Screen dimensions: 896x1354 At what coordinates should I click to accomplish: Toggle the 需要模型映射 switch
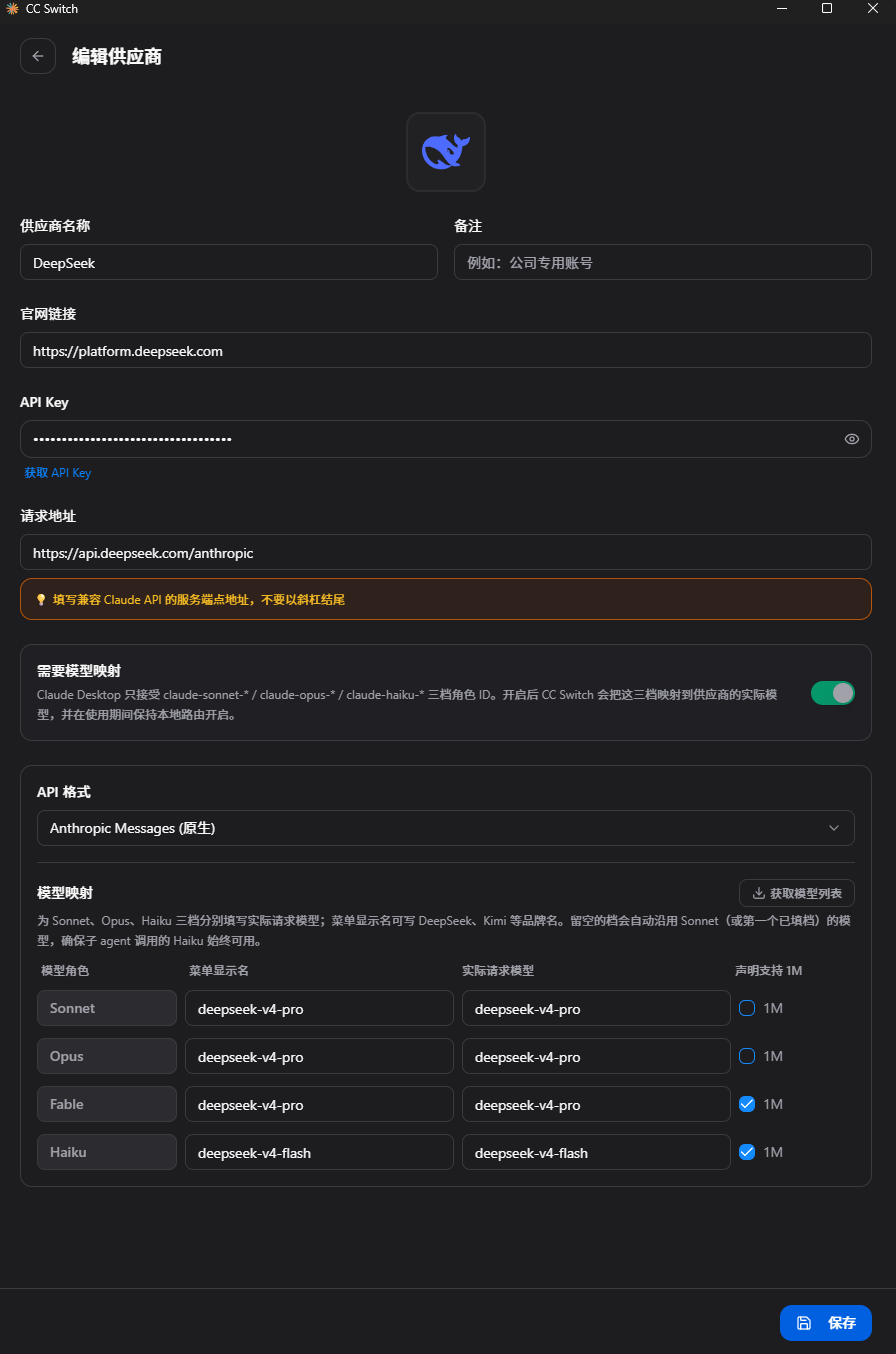tap(833, 693)
